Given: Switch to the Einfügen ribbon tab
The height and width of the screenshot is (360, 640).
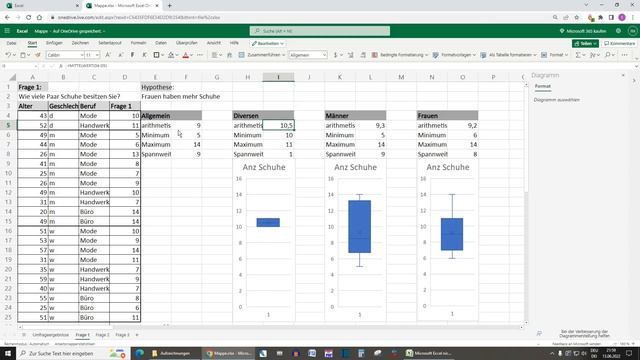Looking at the screenshot, I should point(54,43).
